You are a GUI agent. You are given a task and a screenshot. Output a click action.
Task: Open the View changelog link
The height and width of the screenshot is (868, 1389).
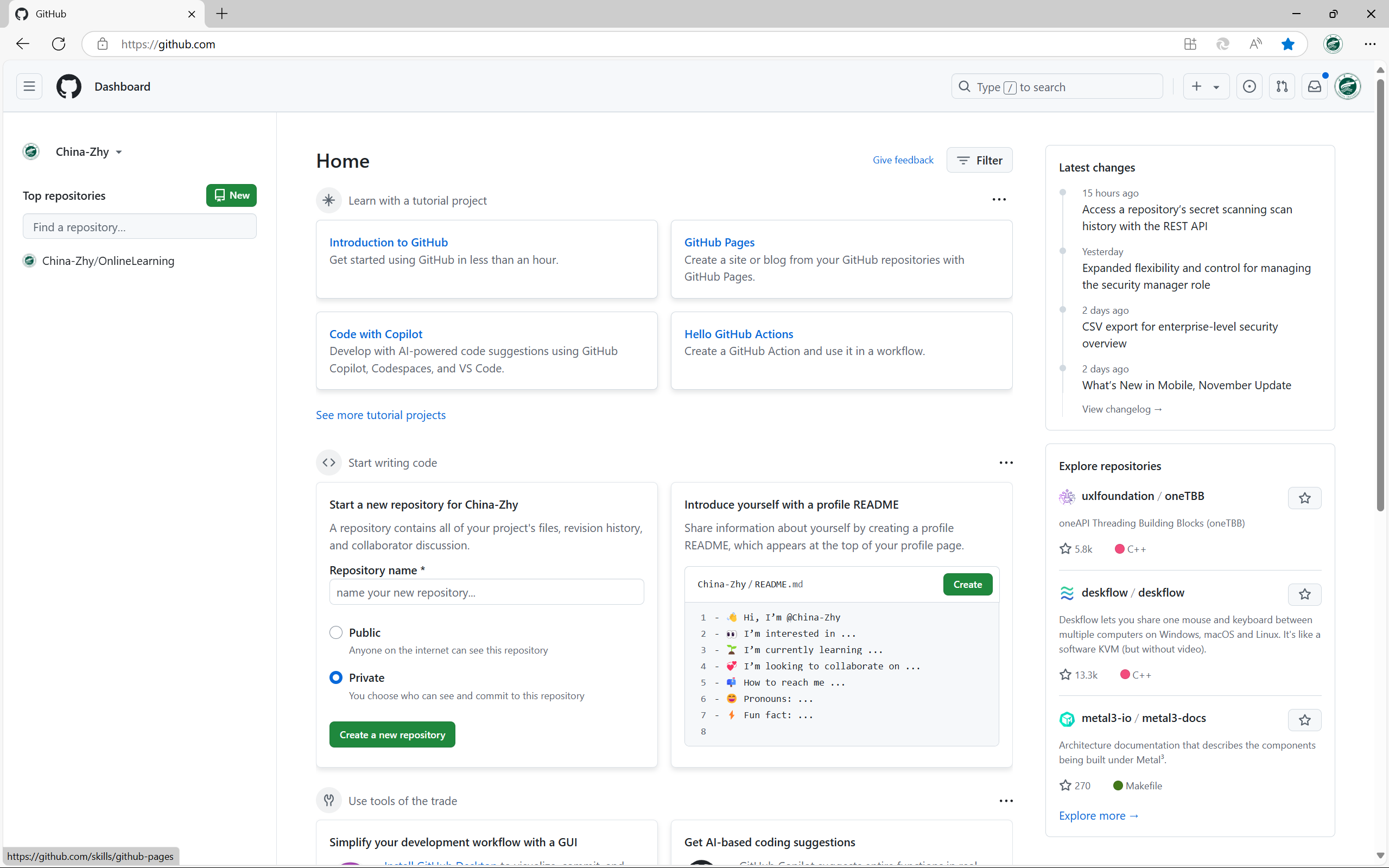tap(1122, 409)
